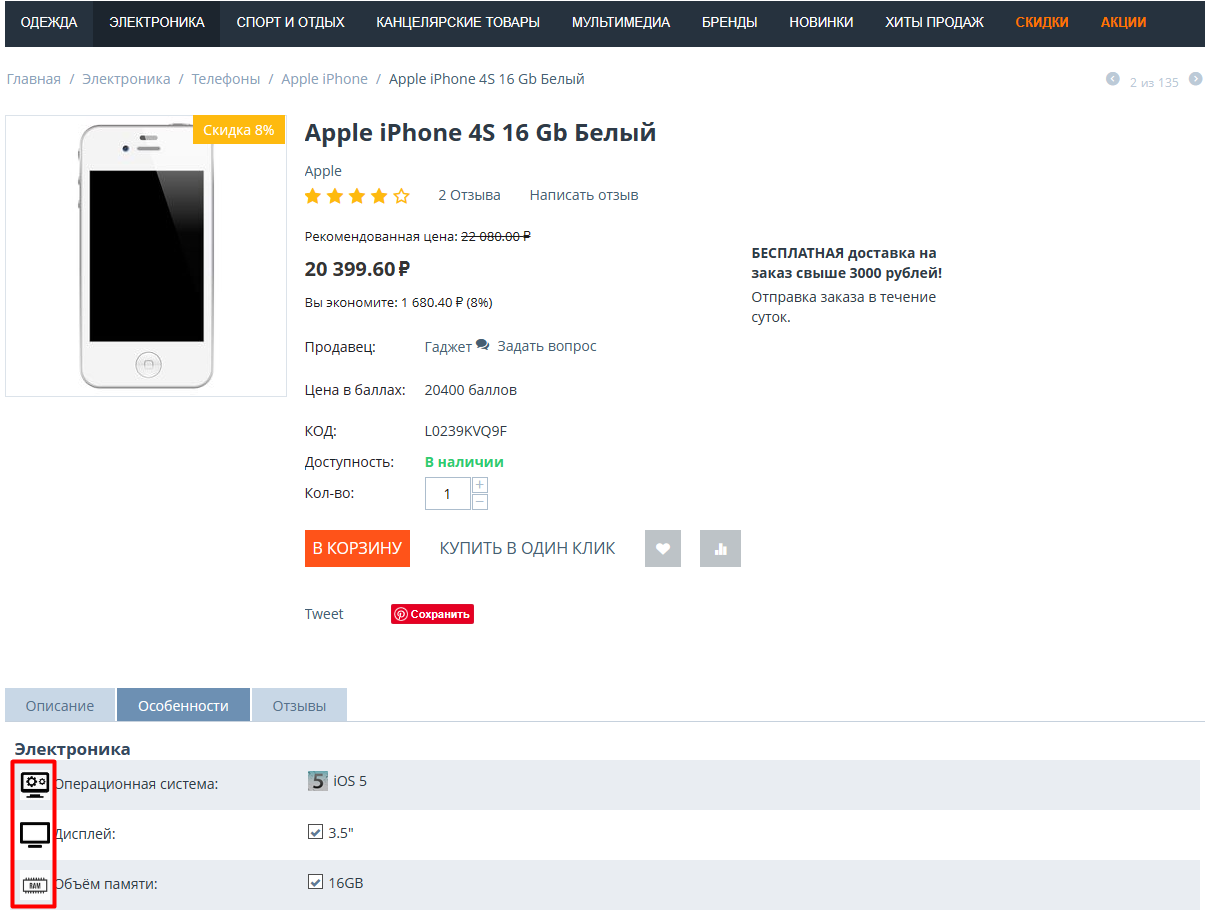Image resolution: width=1208 pixels, height=911 pixels.
Task: Click the Tweet link
Action: click(324, 614)
